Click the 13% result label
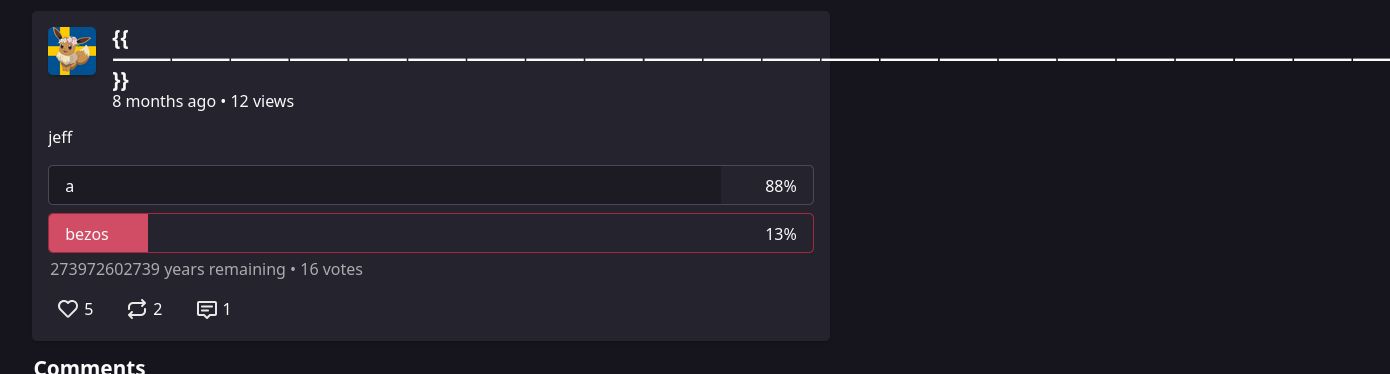 tap(780, 234)
